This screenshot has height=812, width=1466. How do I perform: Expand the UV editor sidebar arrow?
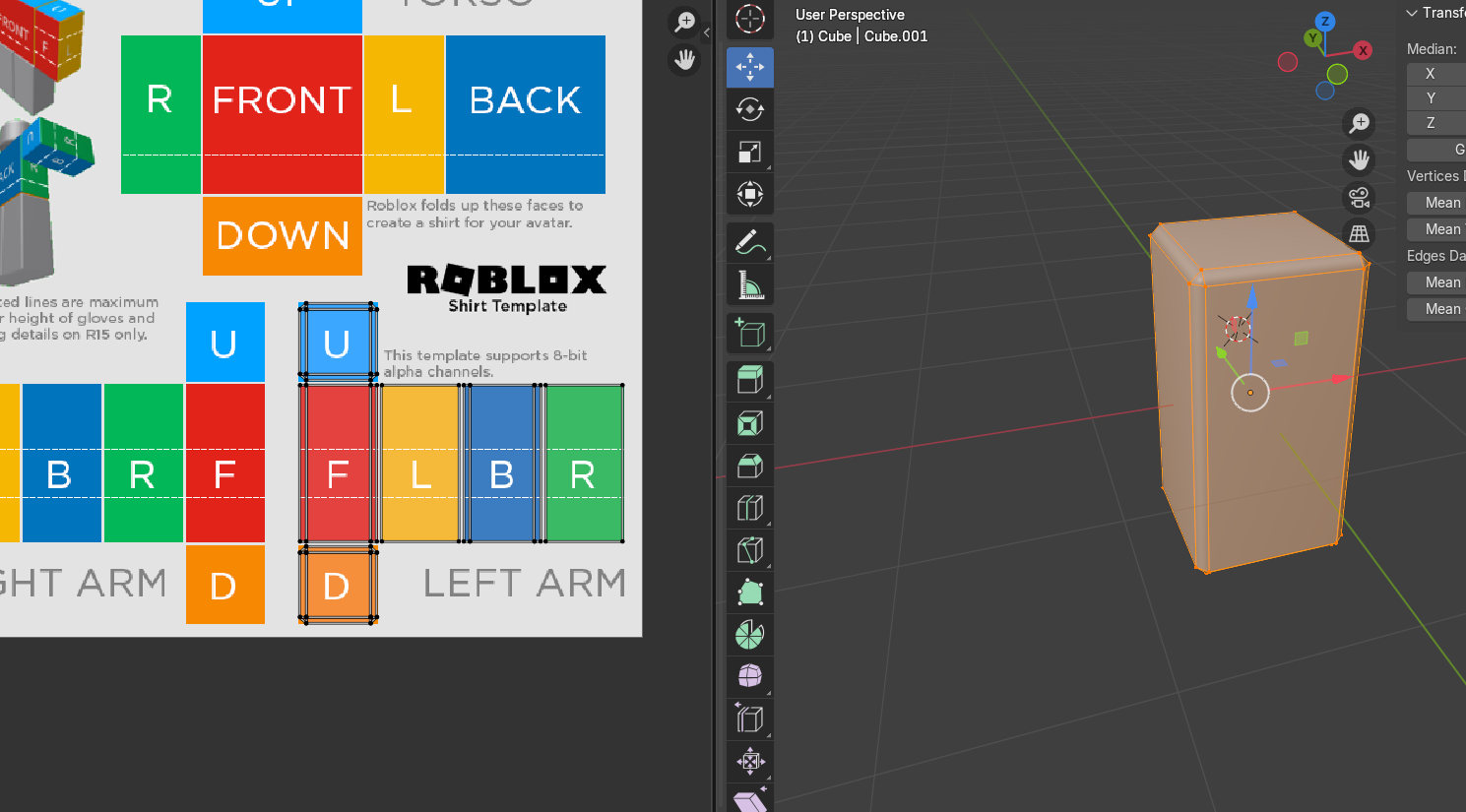[707, 32]
